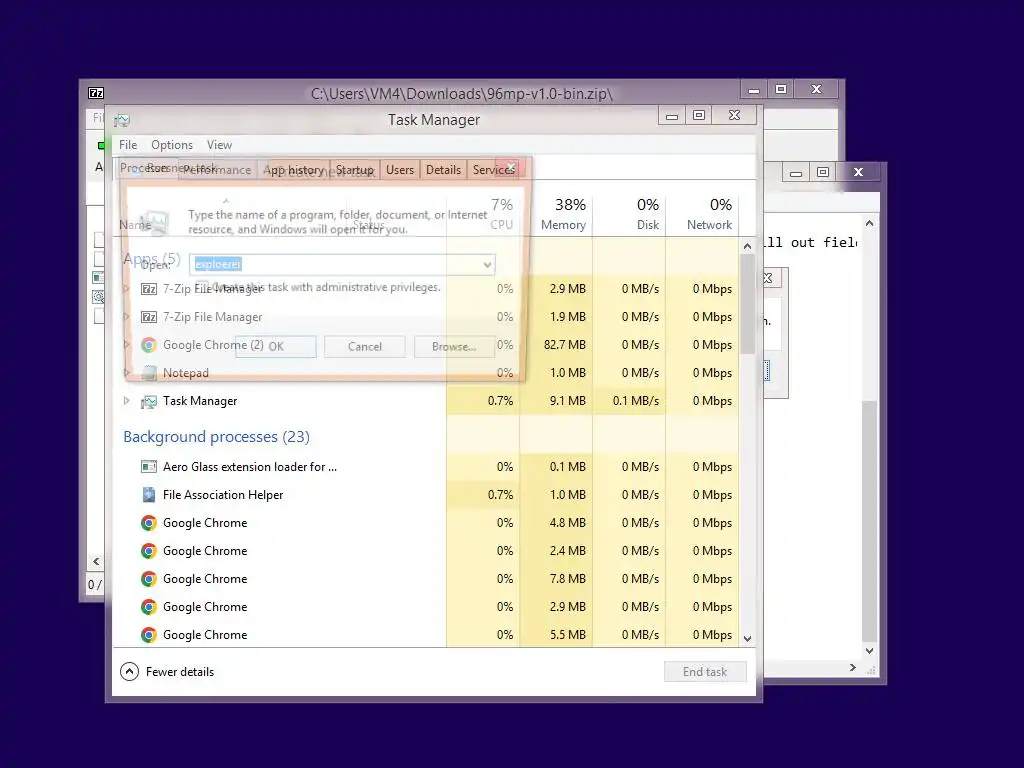Viewport: 1024px width, 768px height.
Task: Click Chrome icon for the 2.4 MB process
Action: point(149,551)
